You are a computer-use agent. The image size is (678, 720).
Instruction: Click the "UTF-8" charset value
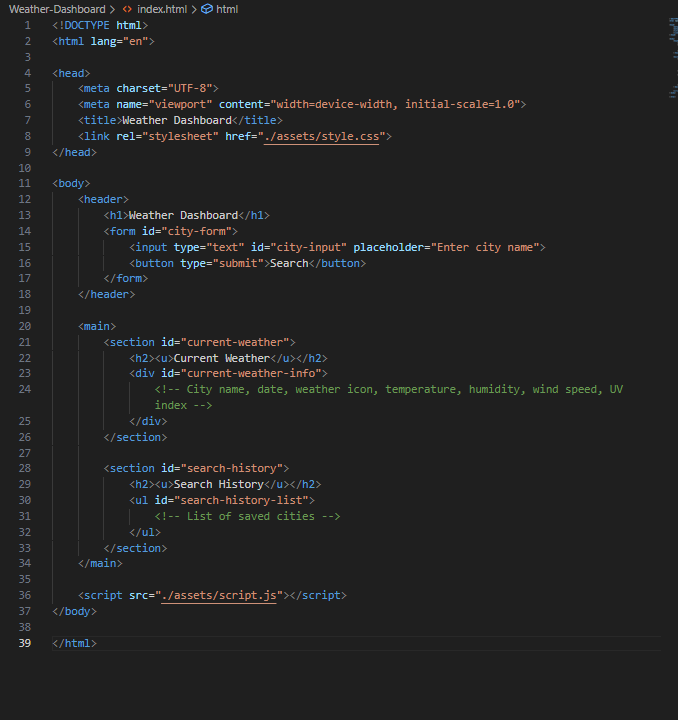pos(190,88)
